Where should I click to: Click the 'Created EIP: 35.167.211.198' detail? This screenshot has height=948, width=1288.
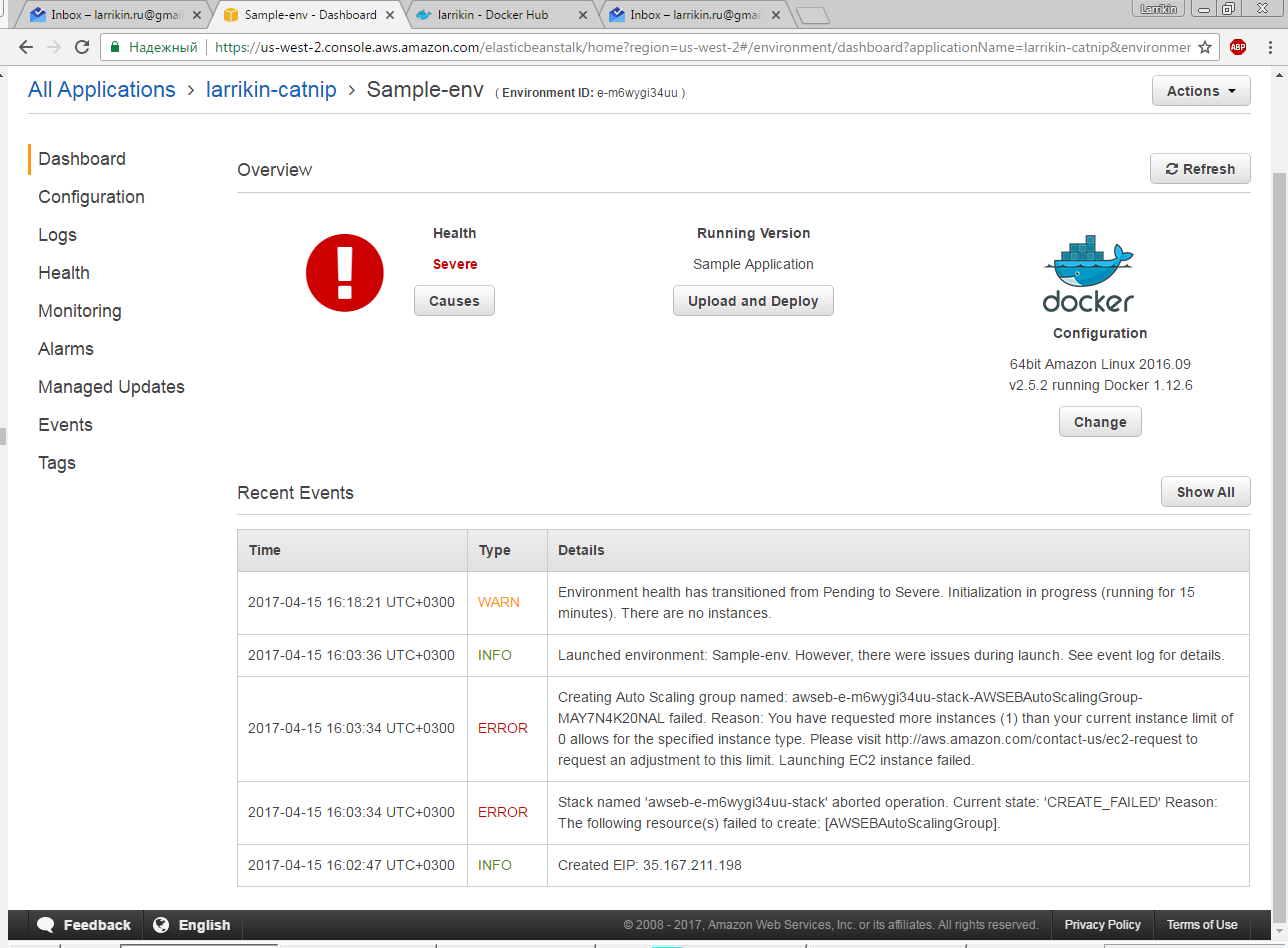(x=650, y=865)
